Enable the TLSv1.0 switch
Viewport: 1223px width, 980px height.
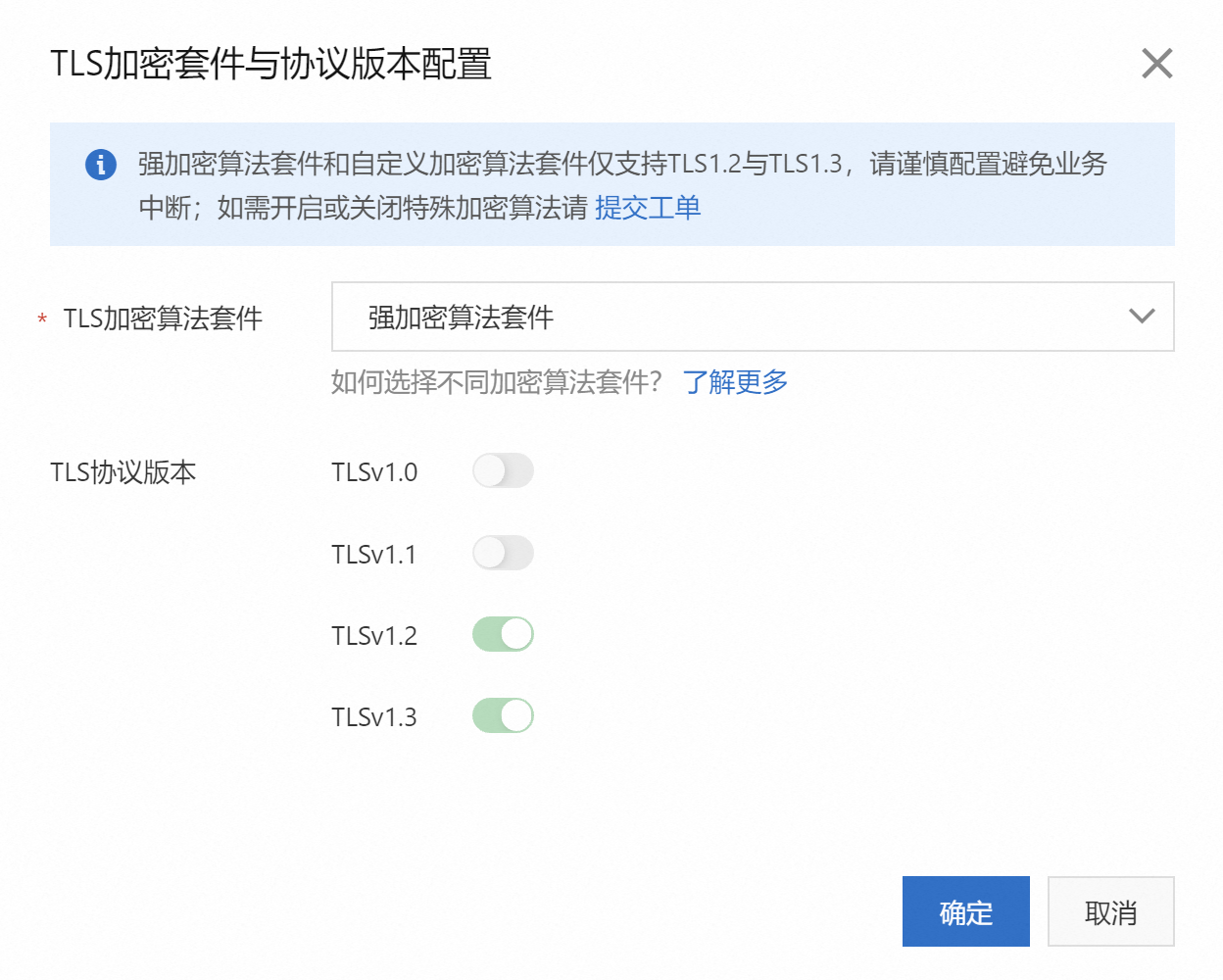(x=503, y=471)
